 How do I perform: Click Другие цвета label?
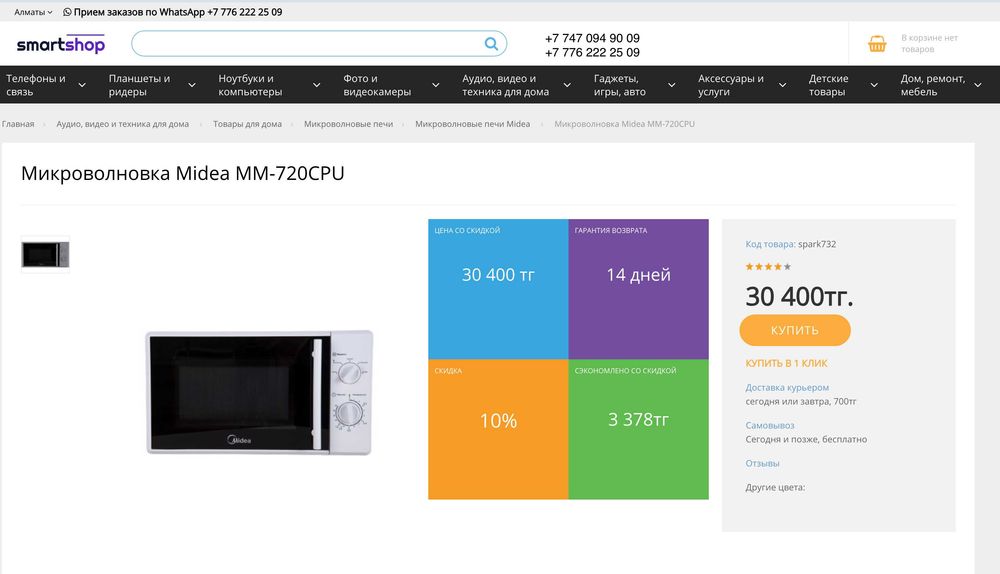[x=775, y=487]
